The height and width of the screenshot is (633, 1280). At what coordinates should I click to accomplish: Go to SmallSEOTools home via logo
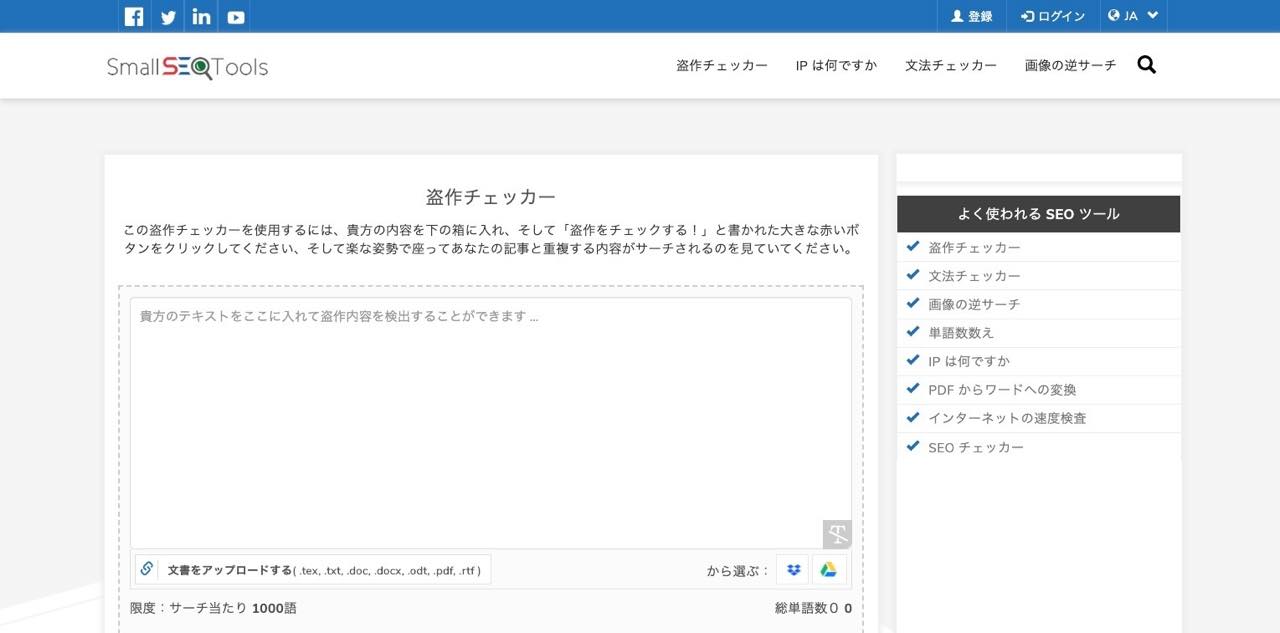point(188,67)
